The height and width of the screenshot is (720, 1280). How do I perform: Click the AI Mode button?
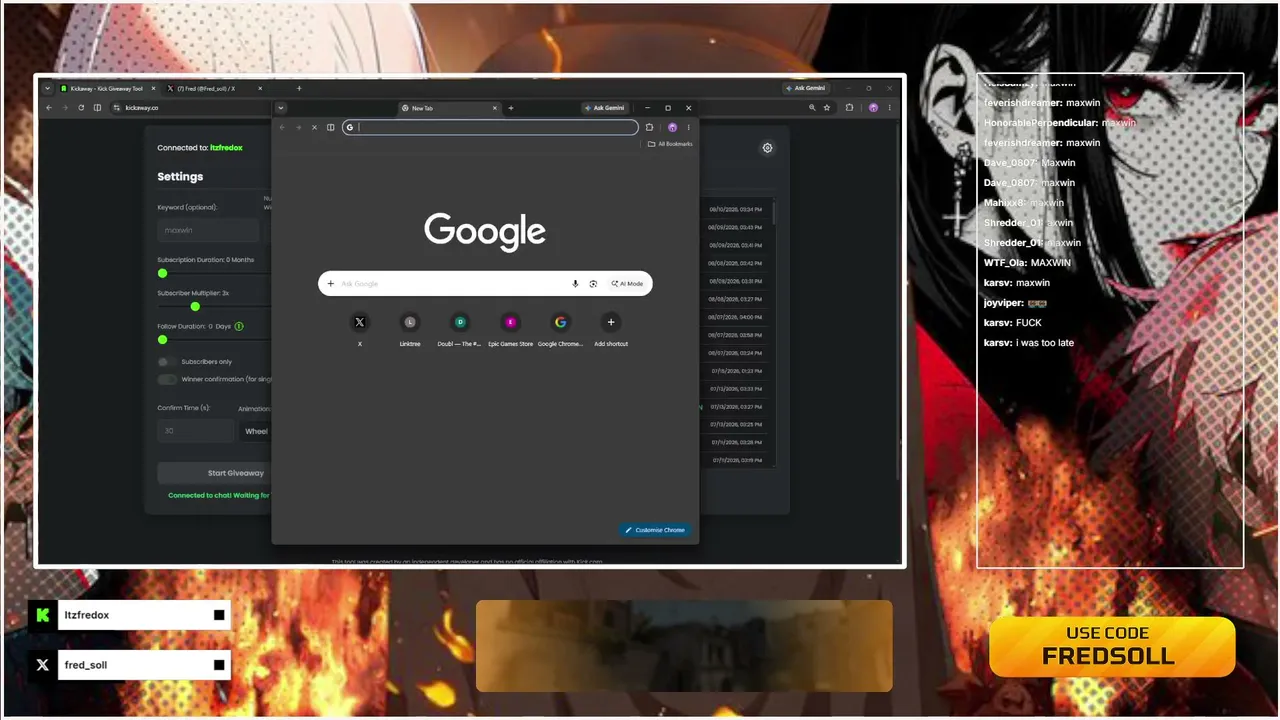(x=627, y=284)
